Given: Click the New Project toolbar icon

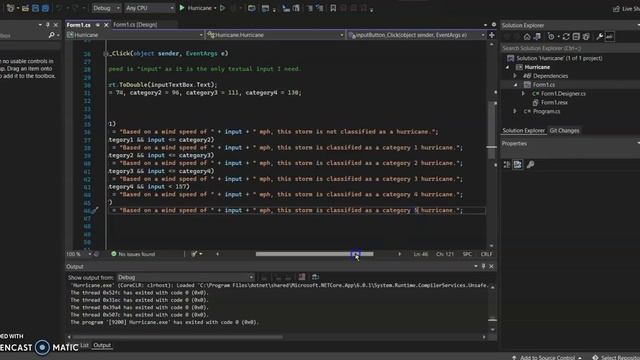Looking at the screenshot, I should tap(11, 8).
